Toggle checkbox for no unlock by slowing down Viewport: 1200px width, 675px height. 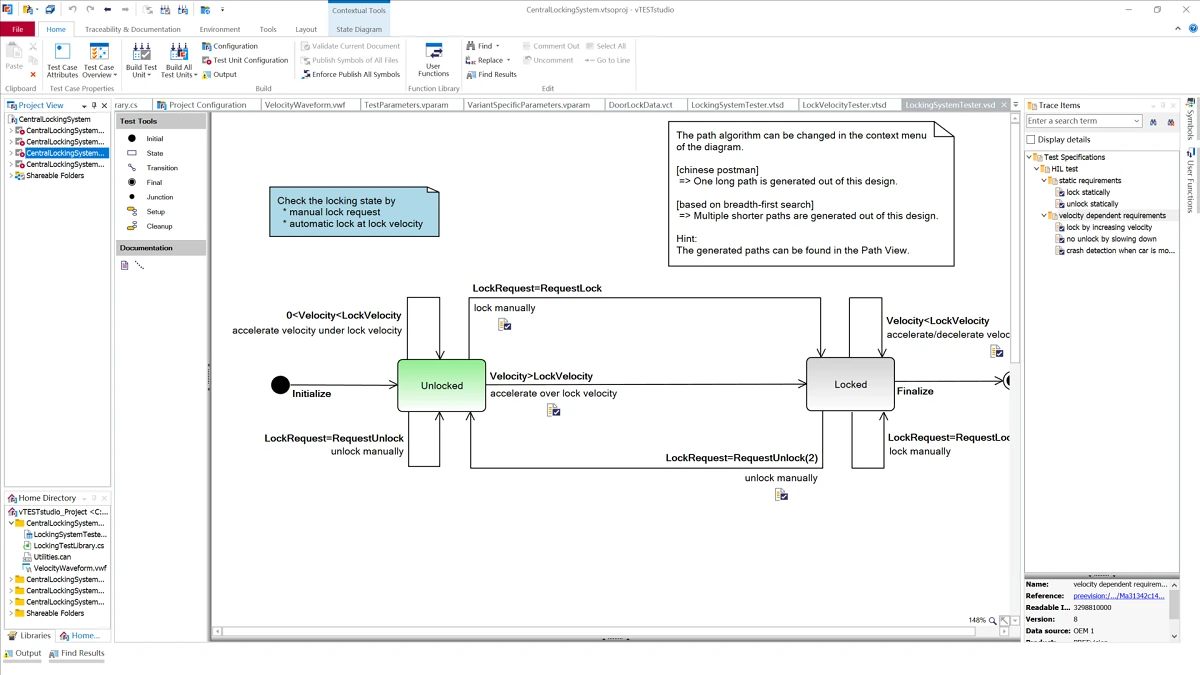click(1061, 239)
